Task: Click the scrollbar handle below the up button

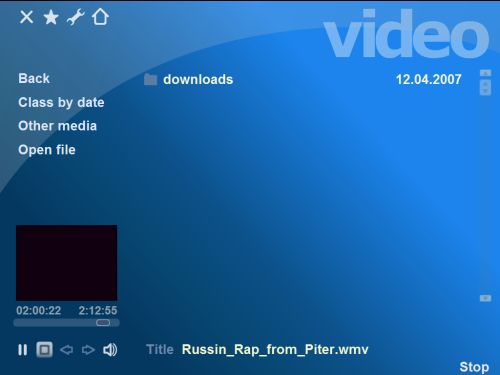Action: coord(485,87)
